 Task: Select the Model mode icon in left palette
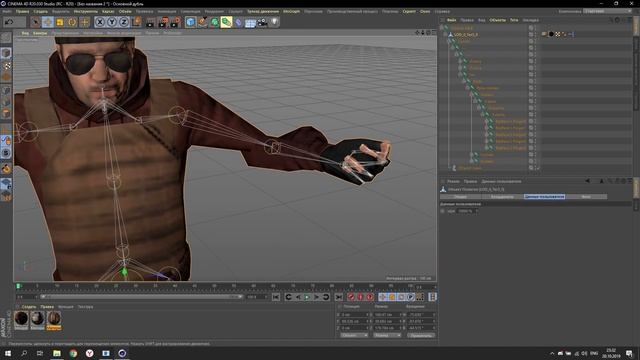pyautogui.click(x=6, y=53)
